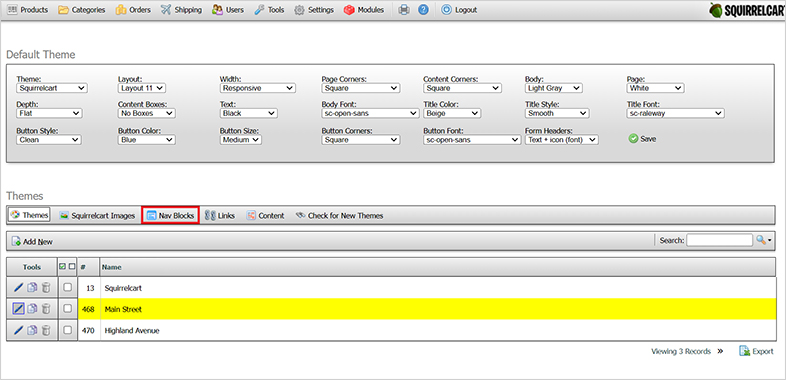Edit the Squirrelcart theme with pencil icon
The height and width of the screenshot is (380, 786).
point(18,288)
